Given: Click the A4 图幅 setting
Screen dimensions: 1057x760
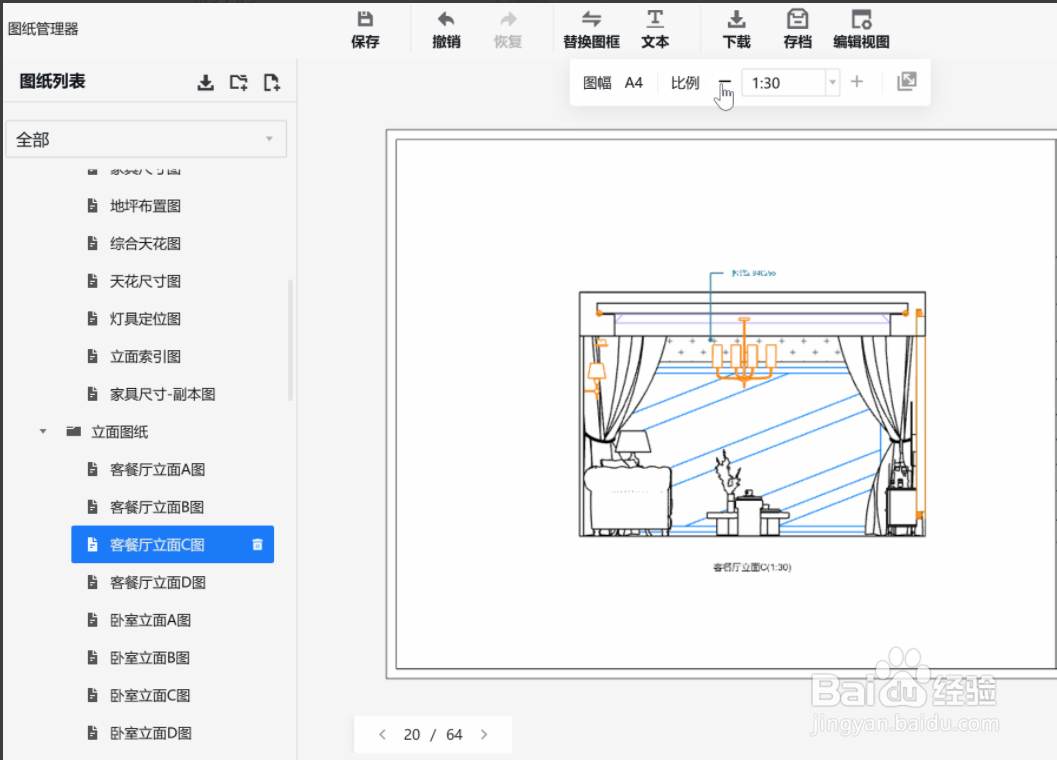Looking at the screenshot, I should [x=633, y=82].
